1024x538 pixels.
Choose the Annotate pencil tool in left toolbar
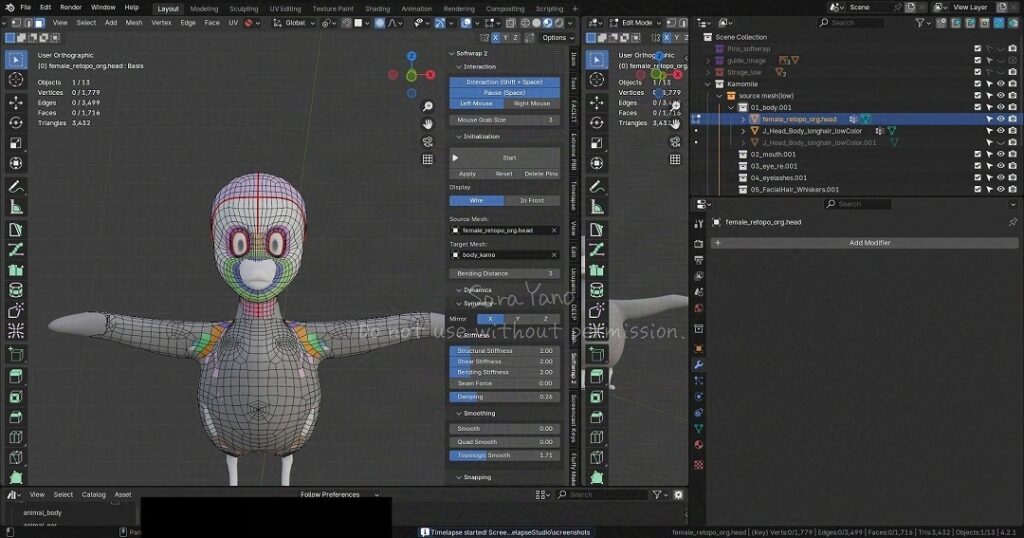(16, 187)
